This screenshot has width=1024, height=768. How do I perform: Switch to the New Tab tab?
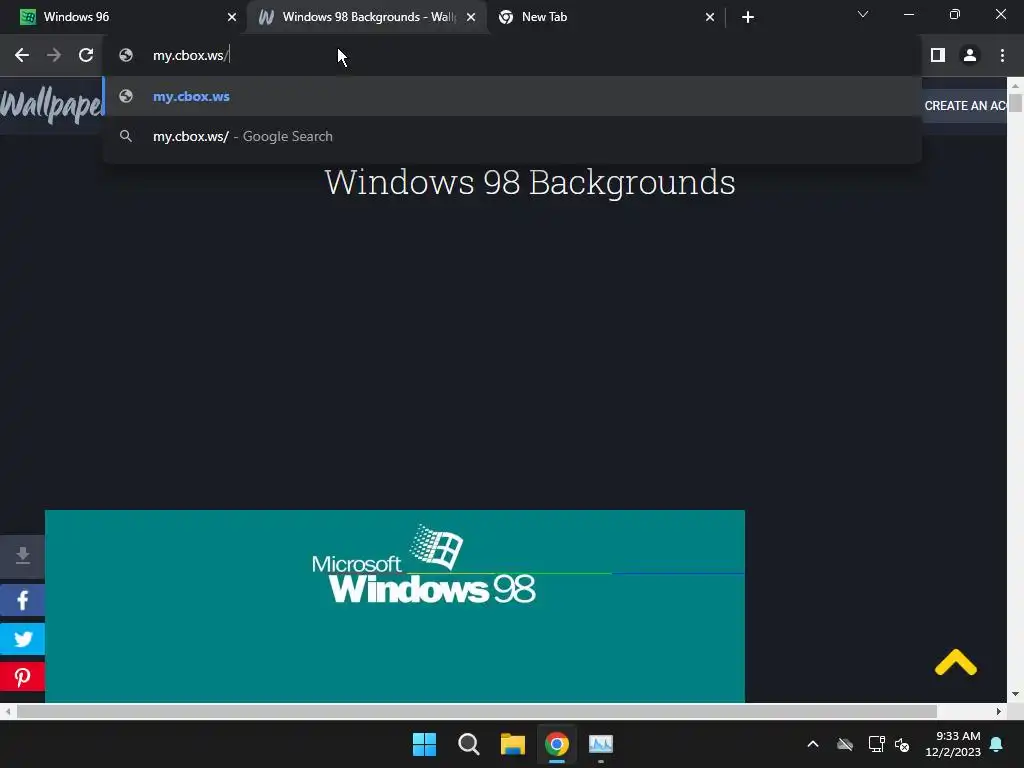(605, 17)
